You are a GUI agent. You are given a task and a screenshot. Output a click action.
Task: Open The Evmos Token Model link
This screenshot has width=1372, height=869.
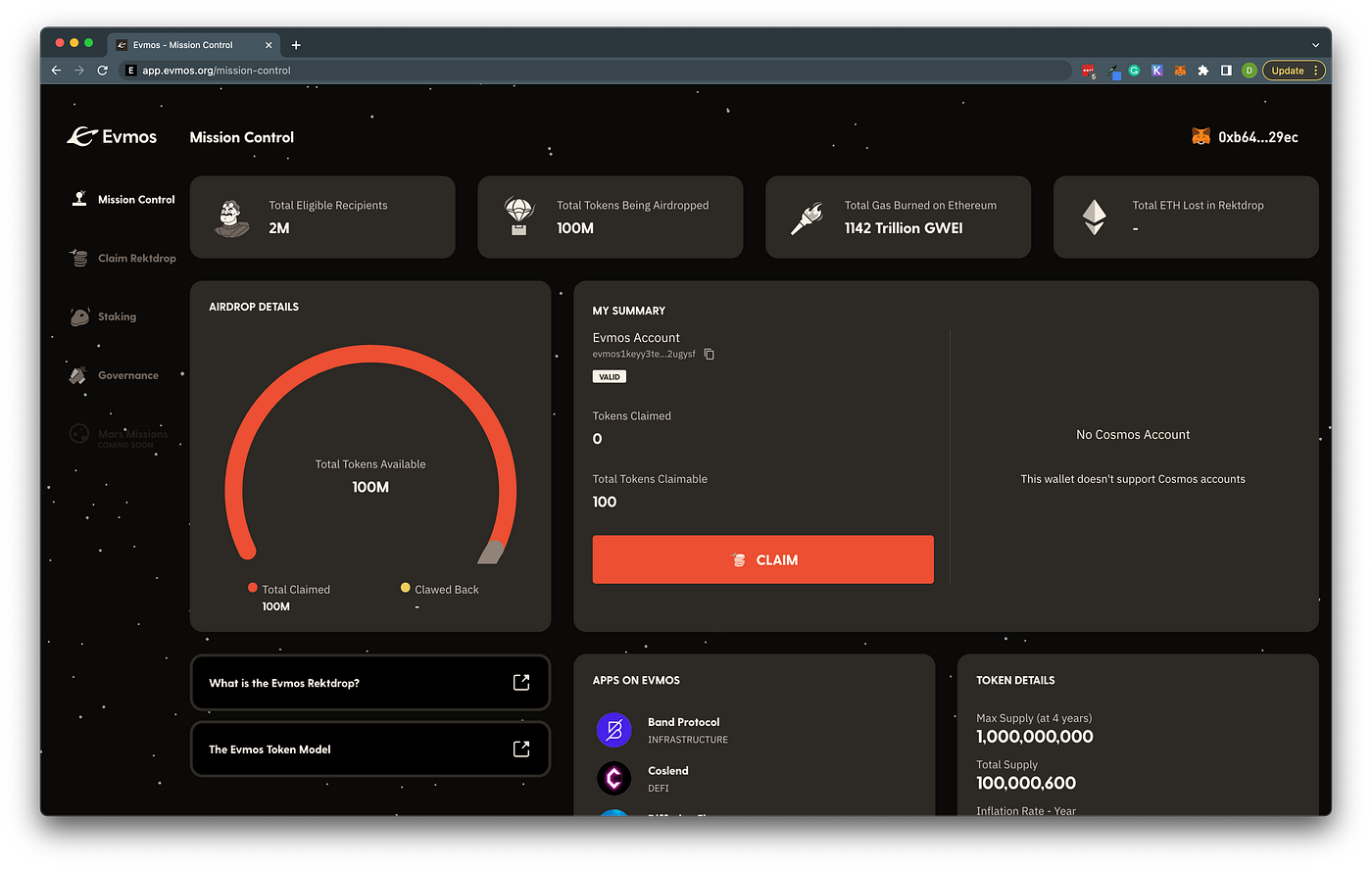(370, 749)
